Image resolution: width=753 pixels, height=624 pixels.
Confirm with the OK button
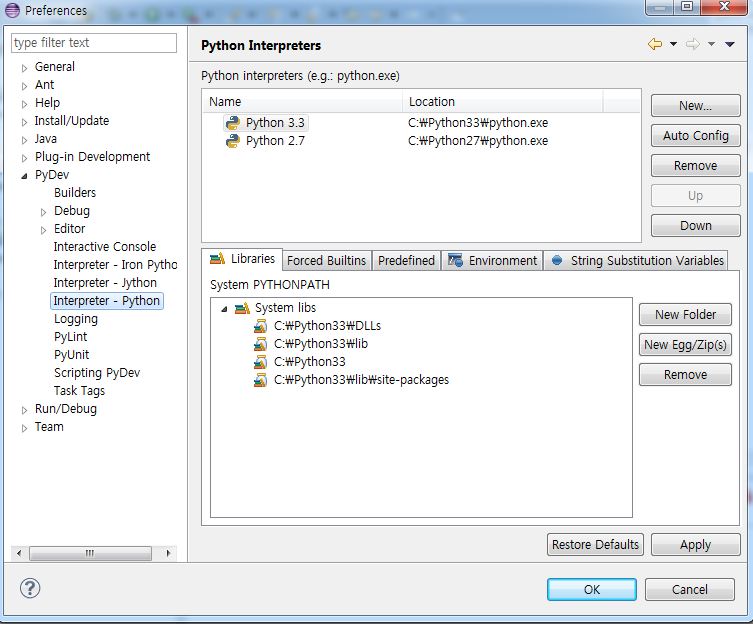tap(592, 589)
